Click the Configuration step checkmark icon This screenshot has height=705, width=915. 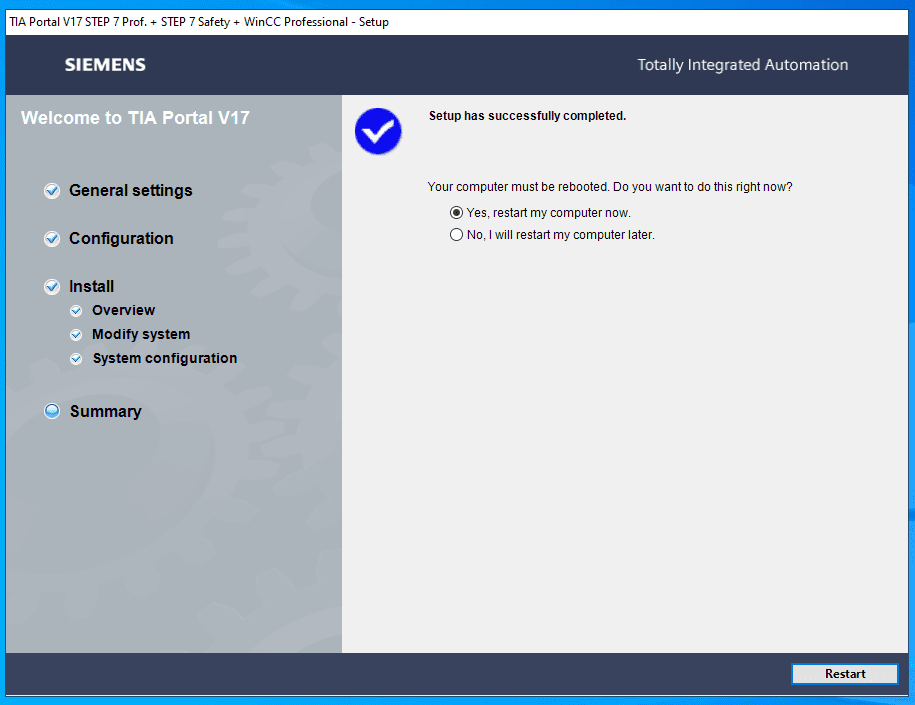coord(52,239)
